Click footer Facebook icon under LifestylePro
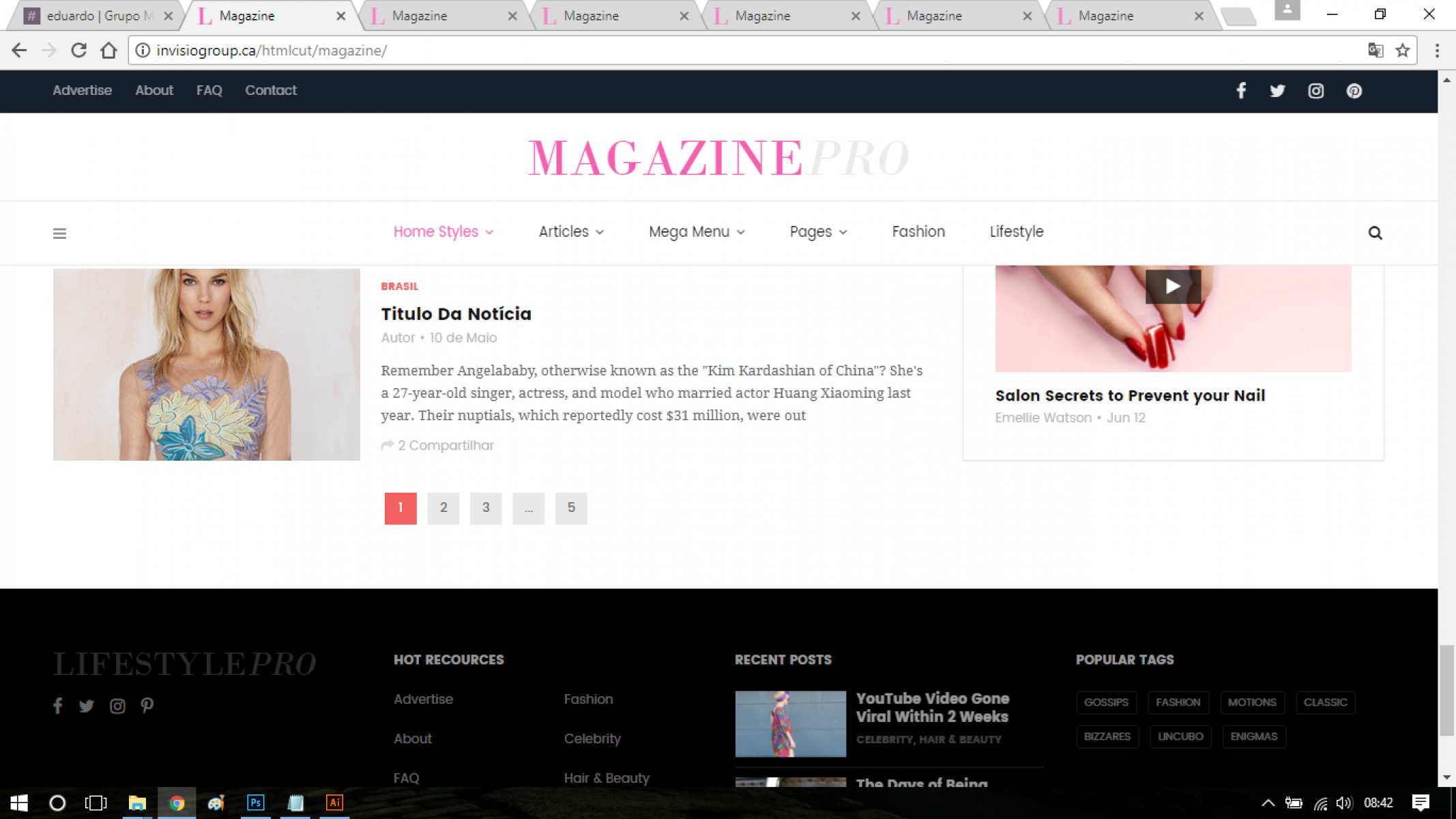1456x819 pixels. tap(58, 706)
